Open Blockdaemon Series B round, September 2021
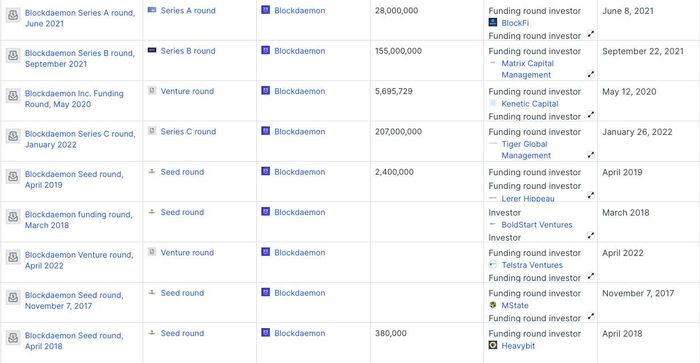700x363 pixels. point(80,58)
